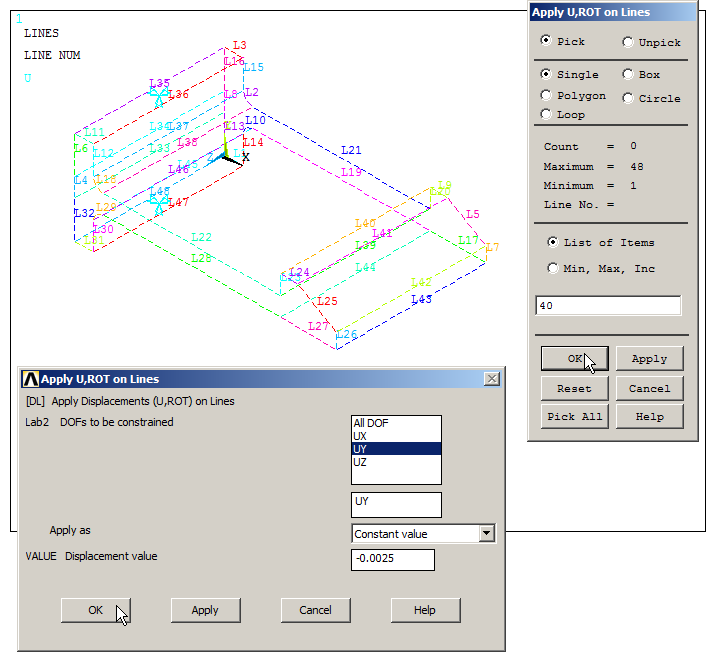Choose the Min, Max, Inc input option
Image resolution: width=720 pixels, height=652 pixels.
coord(553,268)
